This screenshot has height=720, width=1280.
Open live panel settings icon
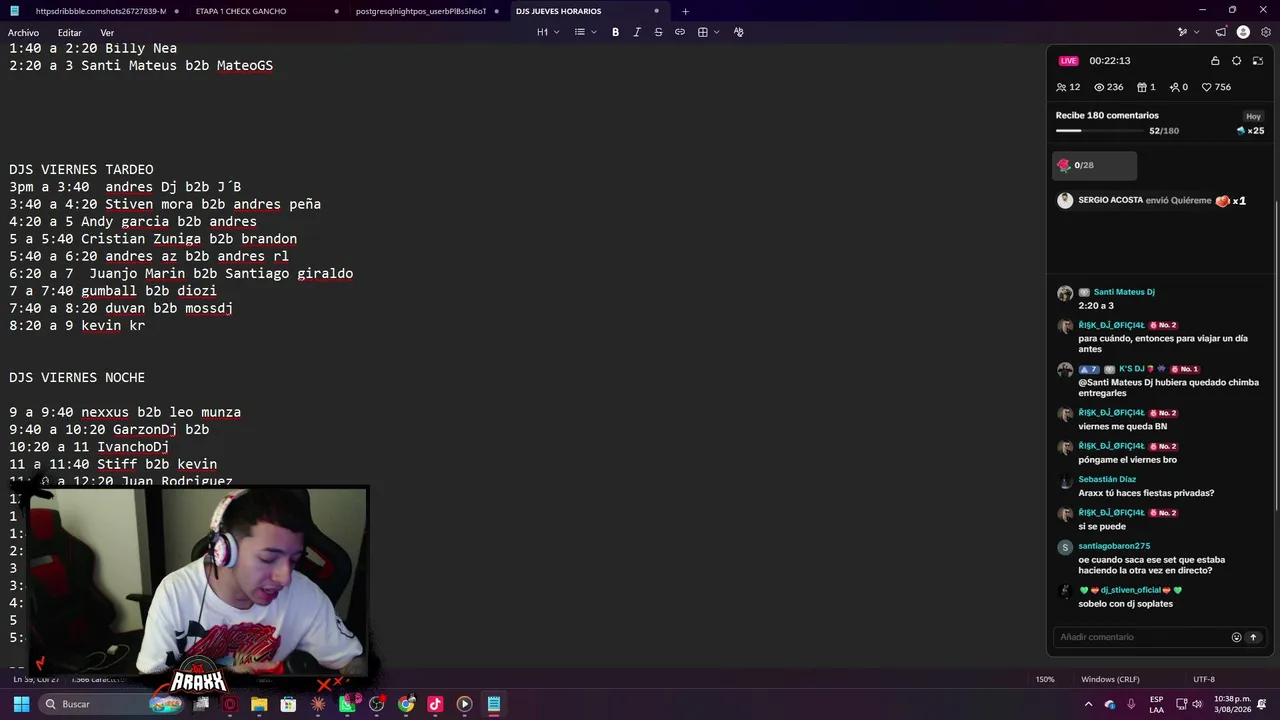click(x=1237, y=61)
